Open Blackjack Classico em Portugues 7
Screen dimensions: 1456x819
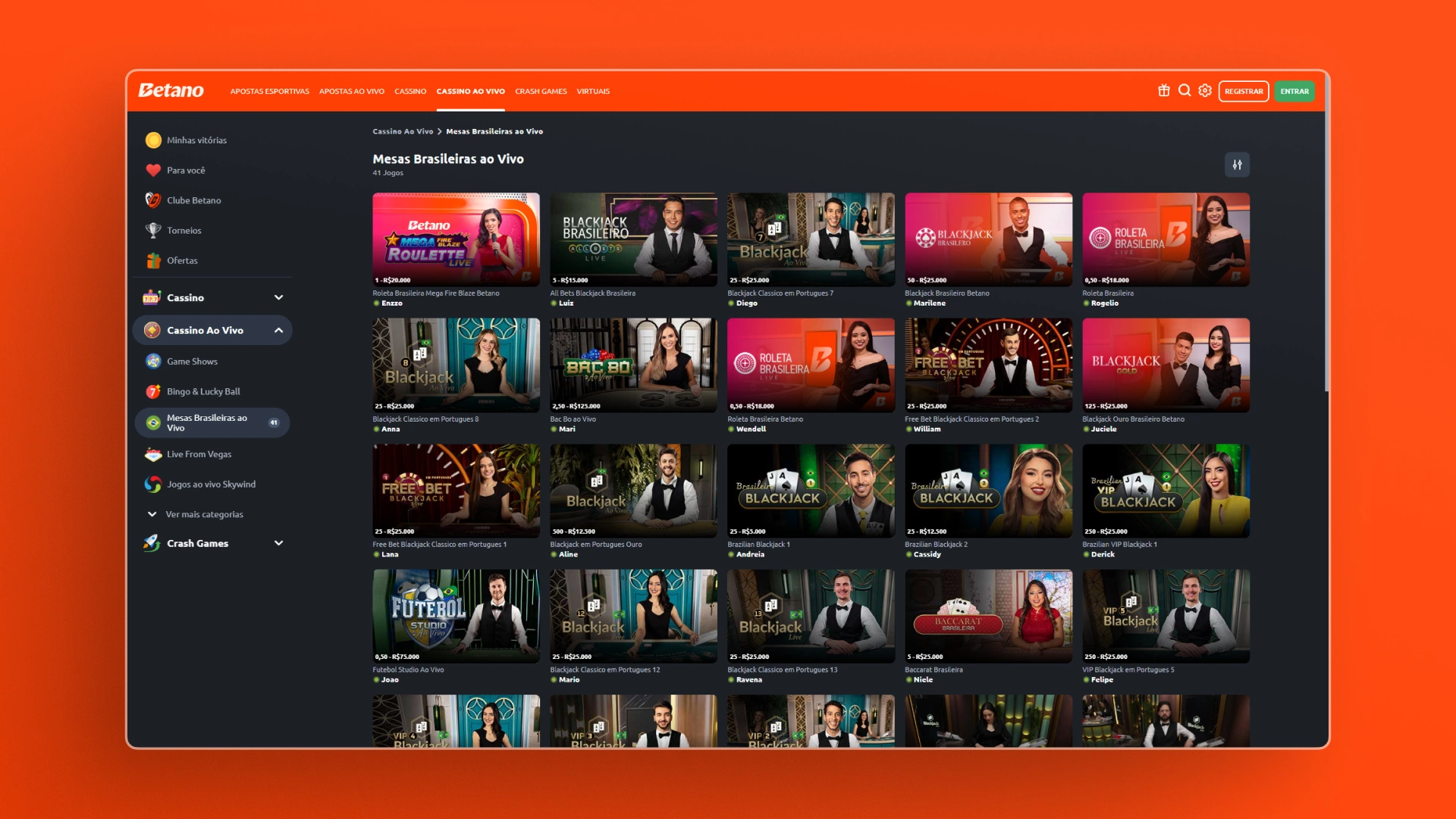pos(811,240)
